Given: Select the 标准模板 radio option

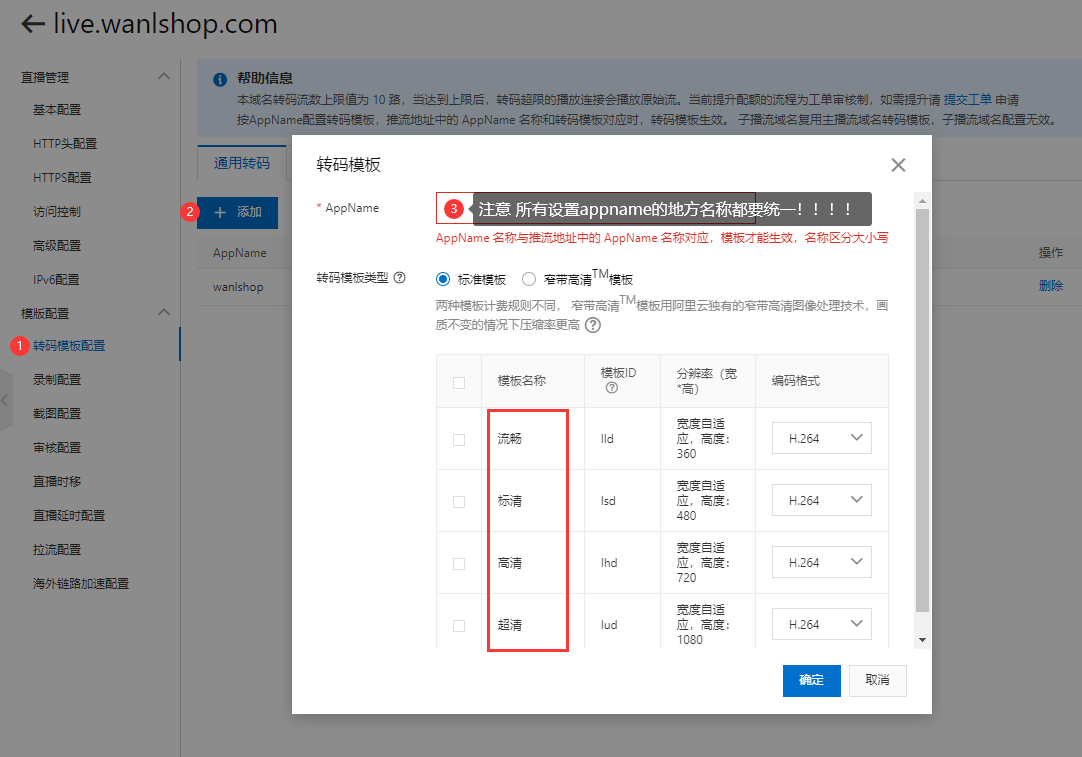Looking at the screenshot, I should (x=443, y=279).
